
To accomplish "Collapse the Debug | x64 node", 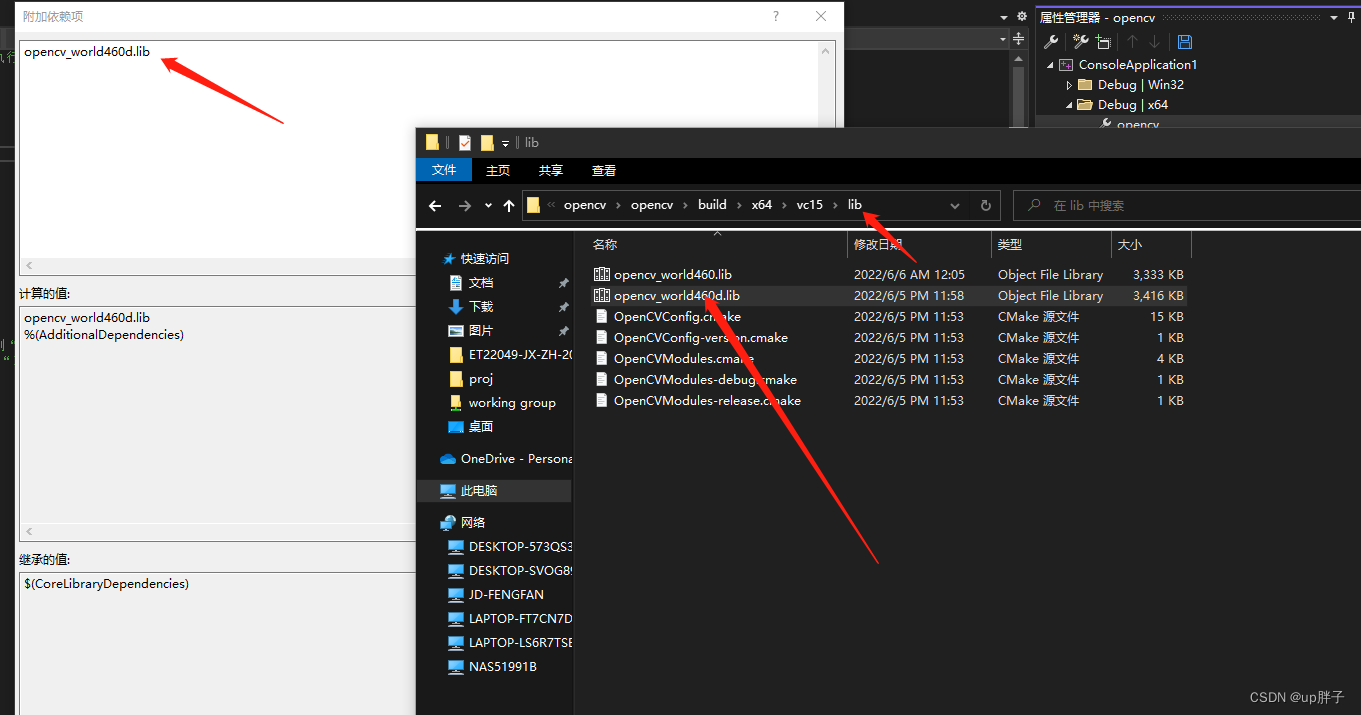I will [1069, 104].
